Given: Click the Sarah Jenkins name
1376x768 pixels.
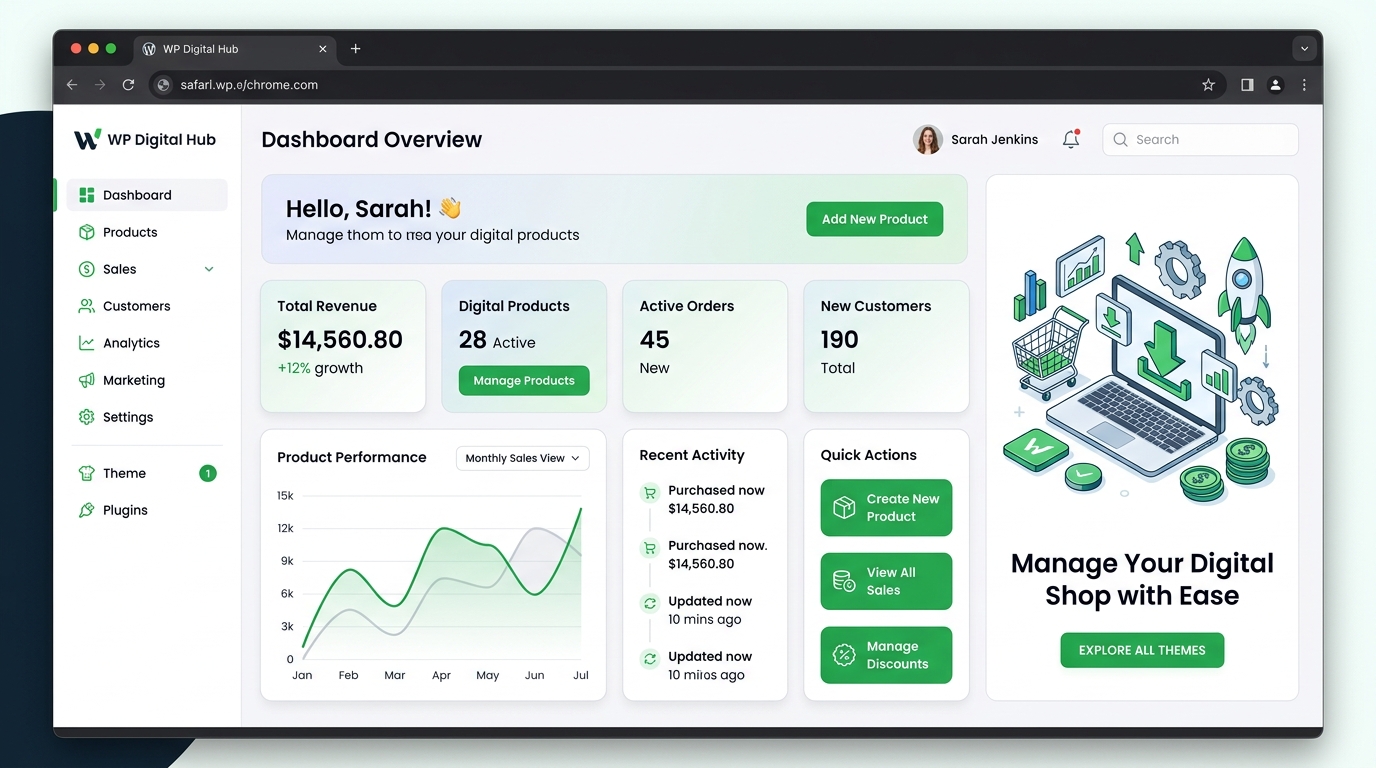Looking at the screenshot, I should click(994, 140).
